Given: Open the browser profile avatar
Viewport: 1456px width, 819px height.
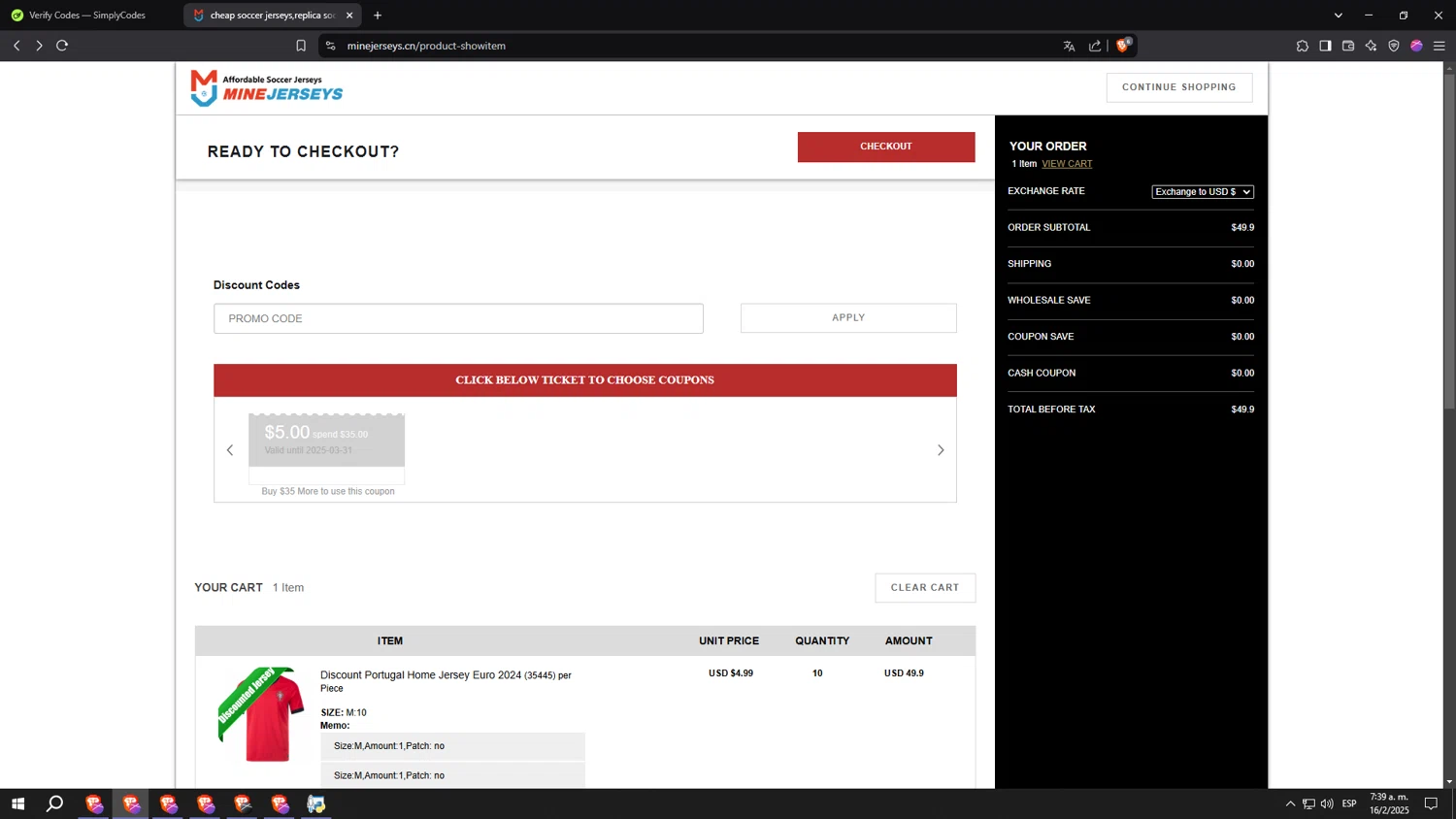Looking at the screenshot, I should point(1416,46).
